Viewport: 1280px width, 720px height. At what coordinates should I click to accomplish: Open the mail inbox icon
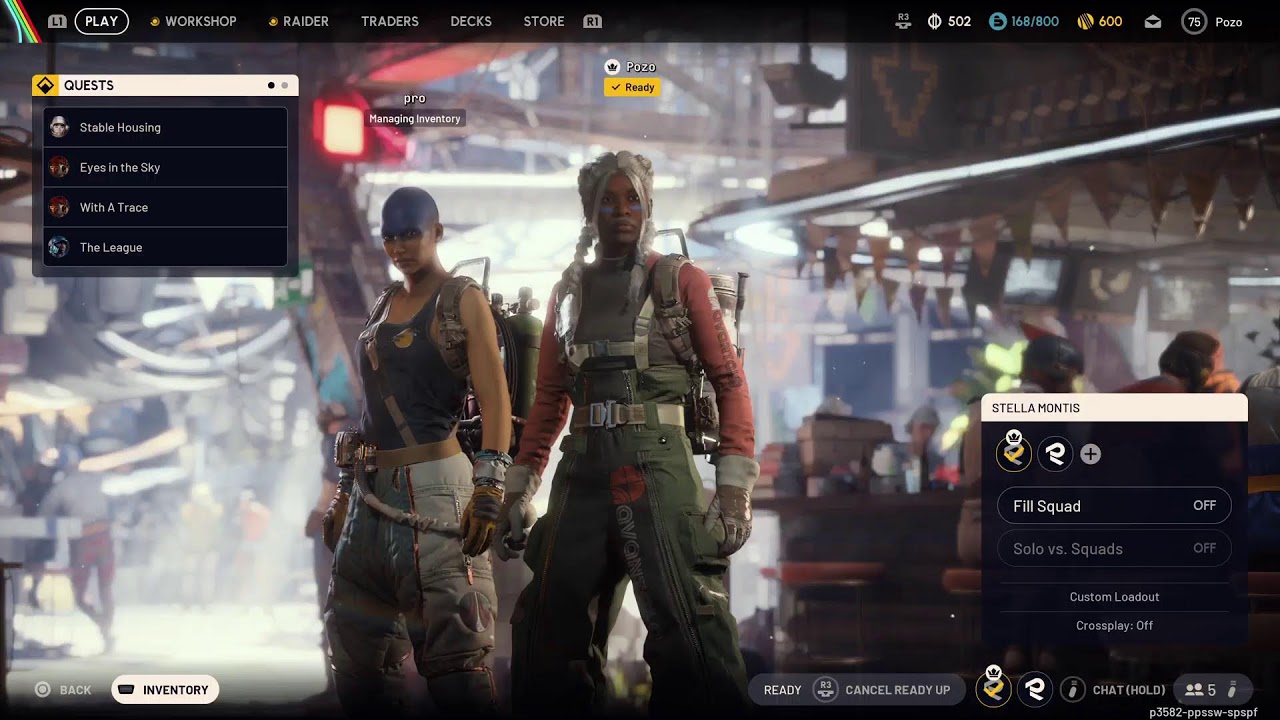pyautogui.click(x=1153, y=21)
